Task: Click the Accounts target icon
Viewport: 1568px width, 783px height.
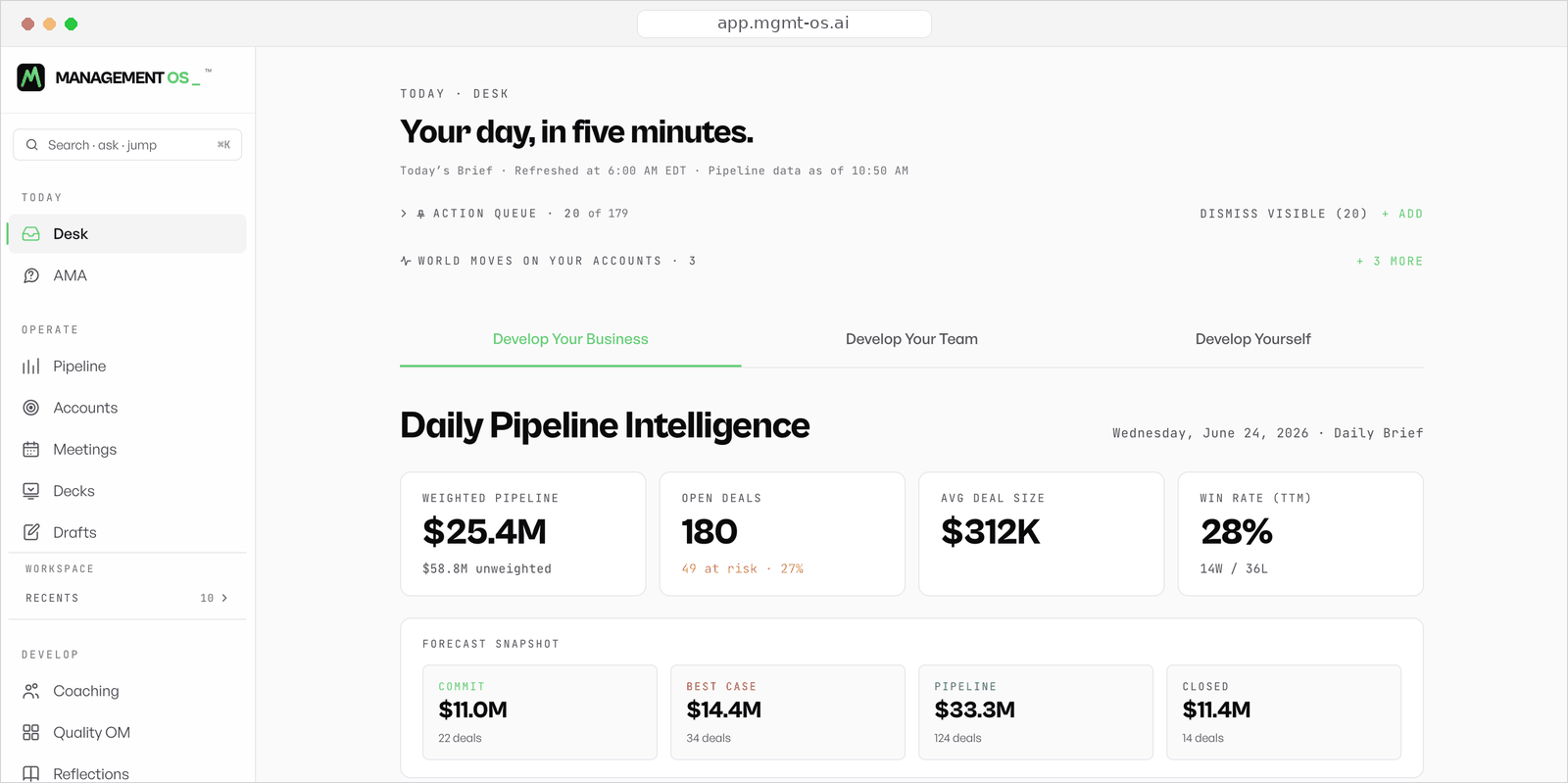Action: click(31, 408)
